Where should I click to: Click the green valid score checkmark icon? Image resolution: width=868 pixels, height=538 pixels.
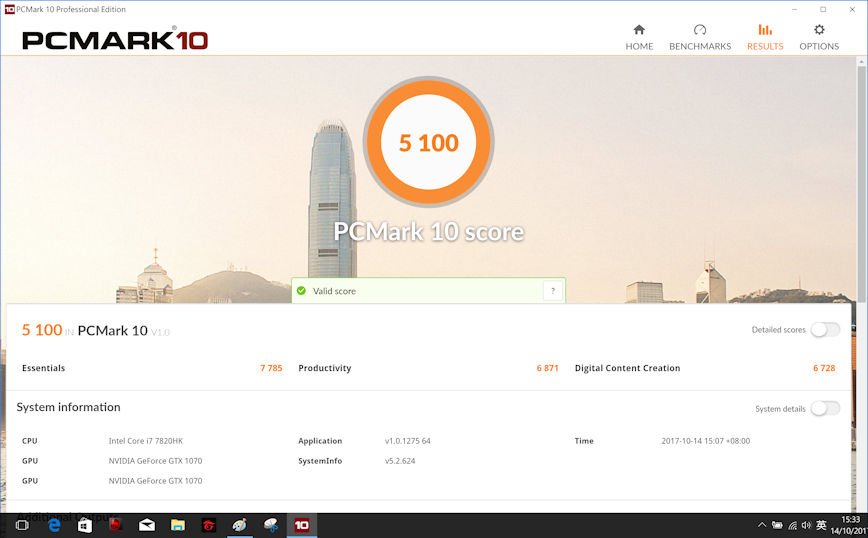coord(301,291)
